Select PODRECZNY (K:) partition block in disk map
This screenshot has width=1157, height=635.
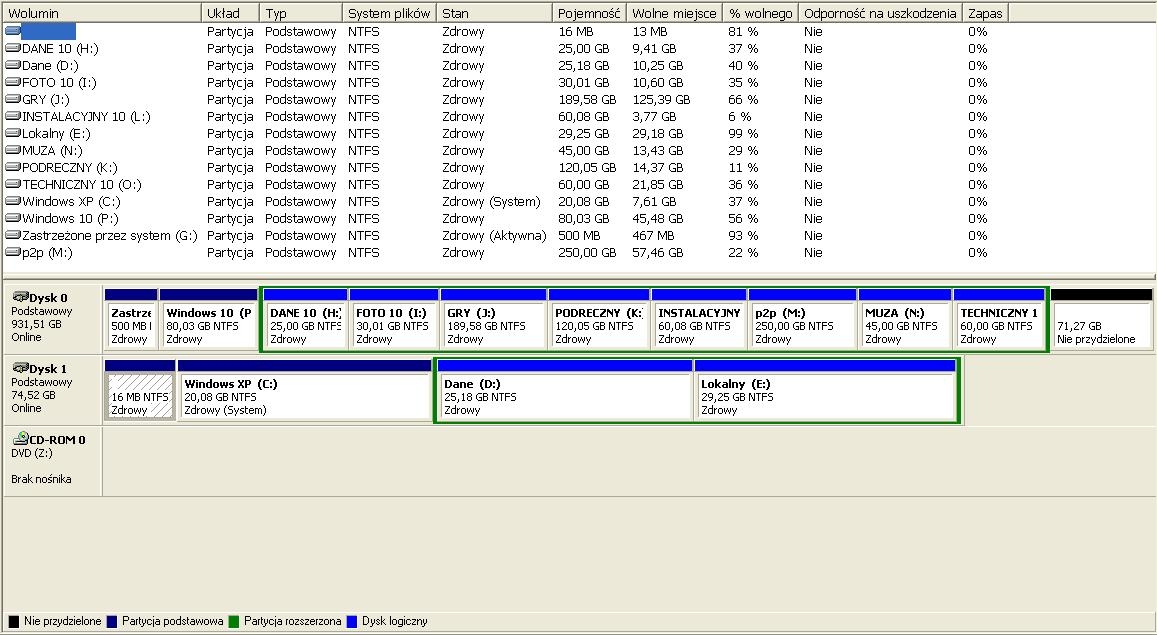tap(599, 319)
